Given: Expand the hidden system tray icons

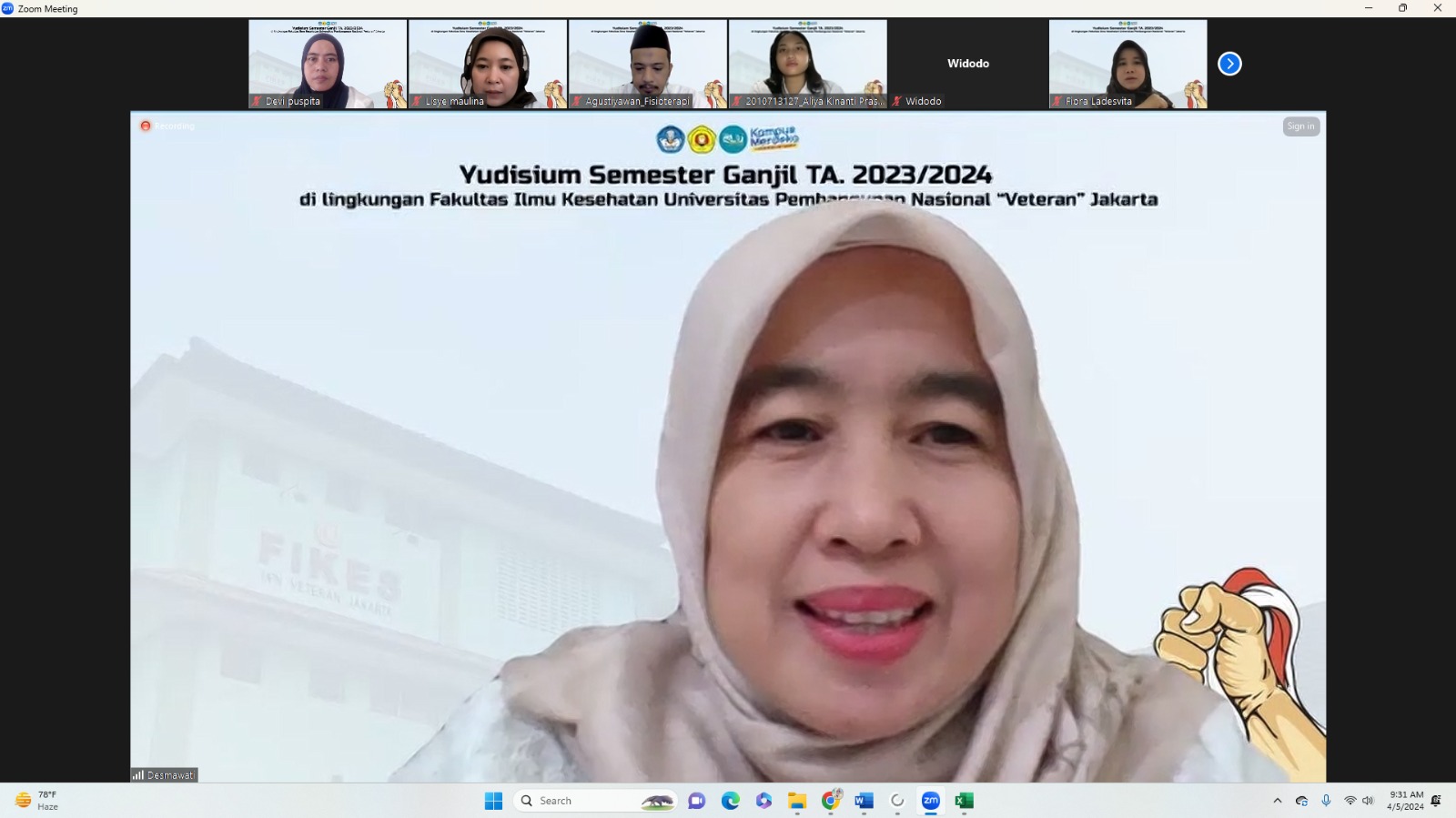Looking at the screenshot, I should tap(1277, 801).
